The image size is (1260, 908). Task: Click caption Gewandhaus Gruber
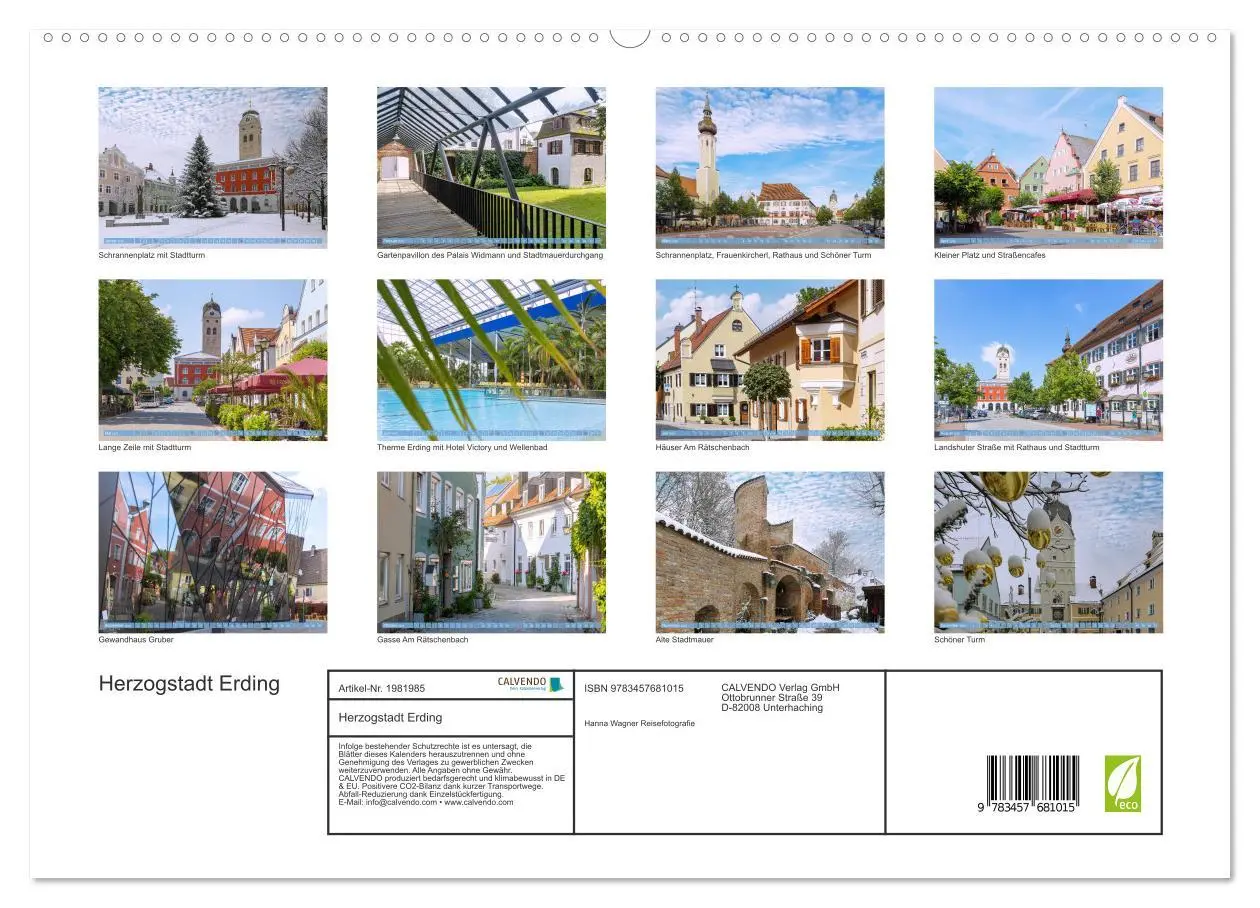(135, 640)
